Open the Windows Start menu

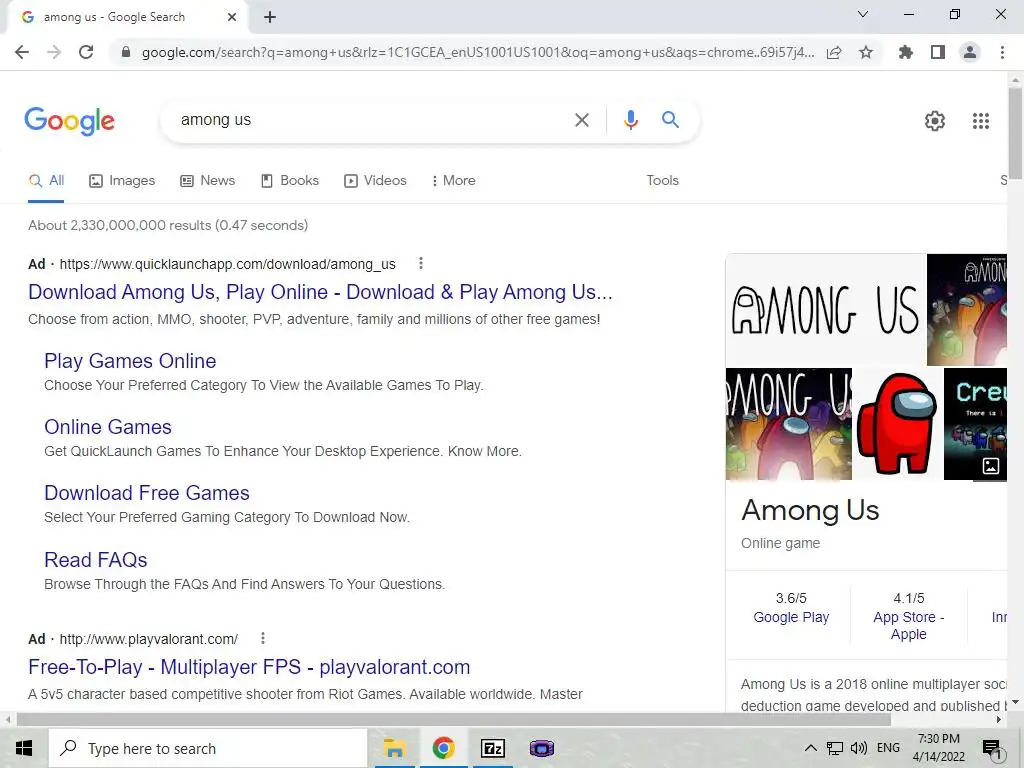click(x=24, y=748)
